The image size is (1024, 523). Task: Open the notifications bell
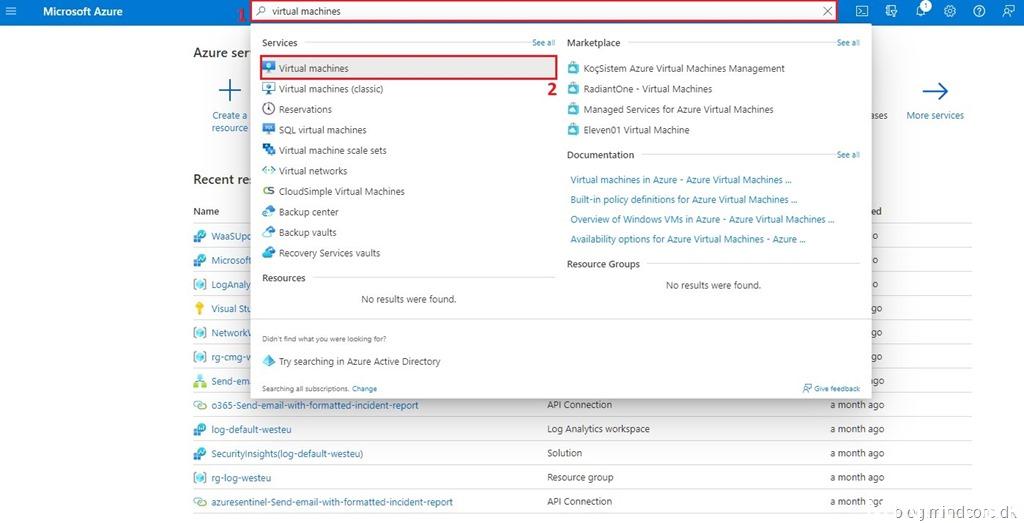pos(921,11)
